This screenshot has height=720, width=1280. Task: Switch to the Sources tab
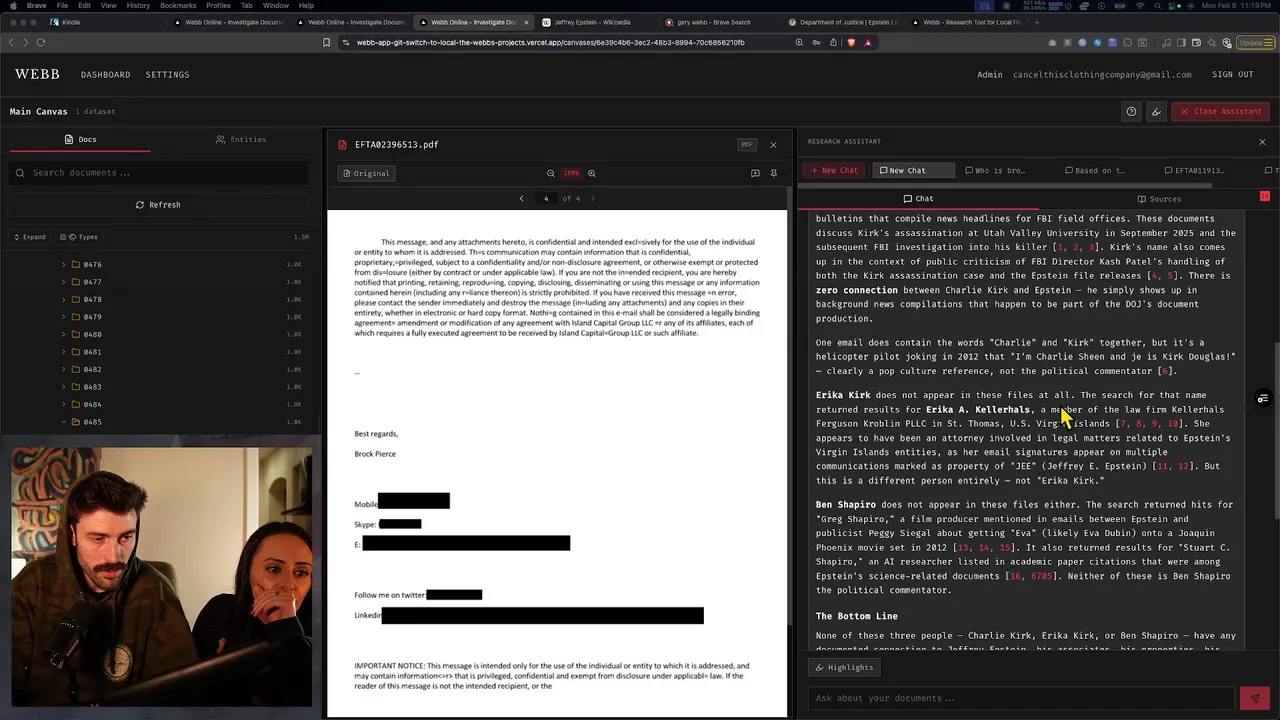click(1158, 199)
